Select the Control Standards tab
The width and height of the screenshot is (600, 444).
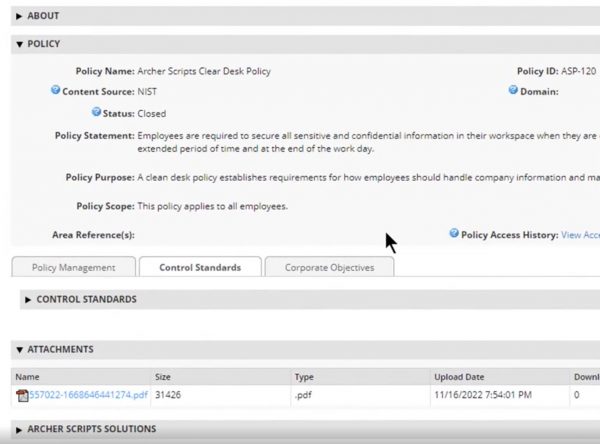(x=200, y=267)
